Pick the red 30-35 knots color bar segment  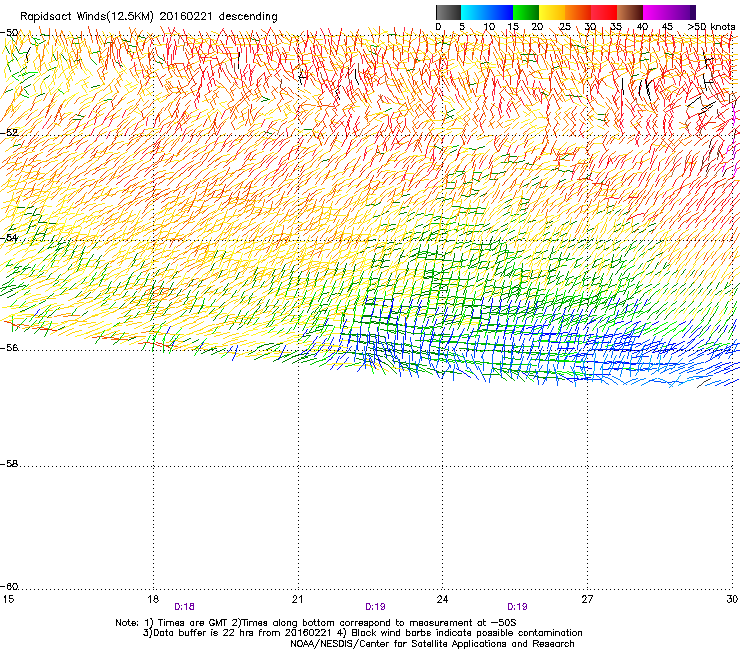point(604,12)
